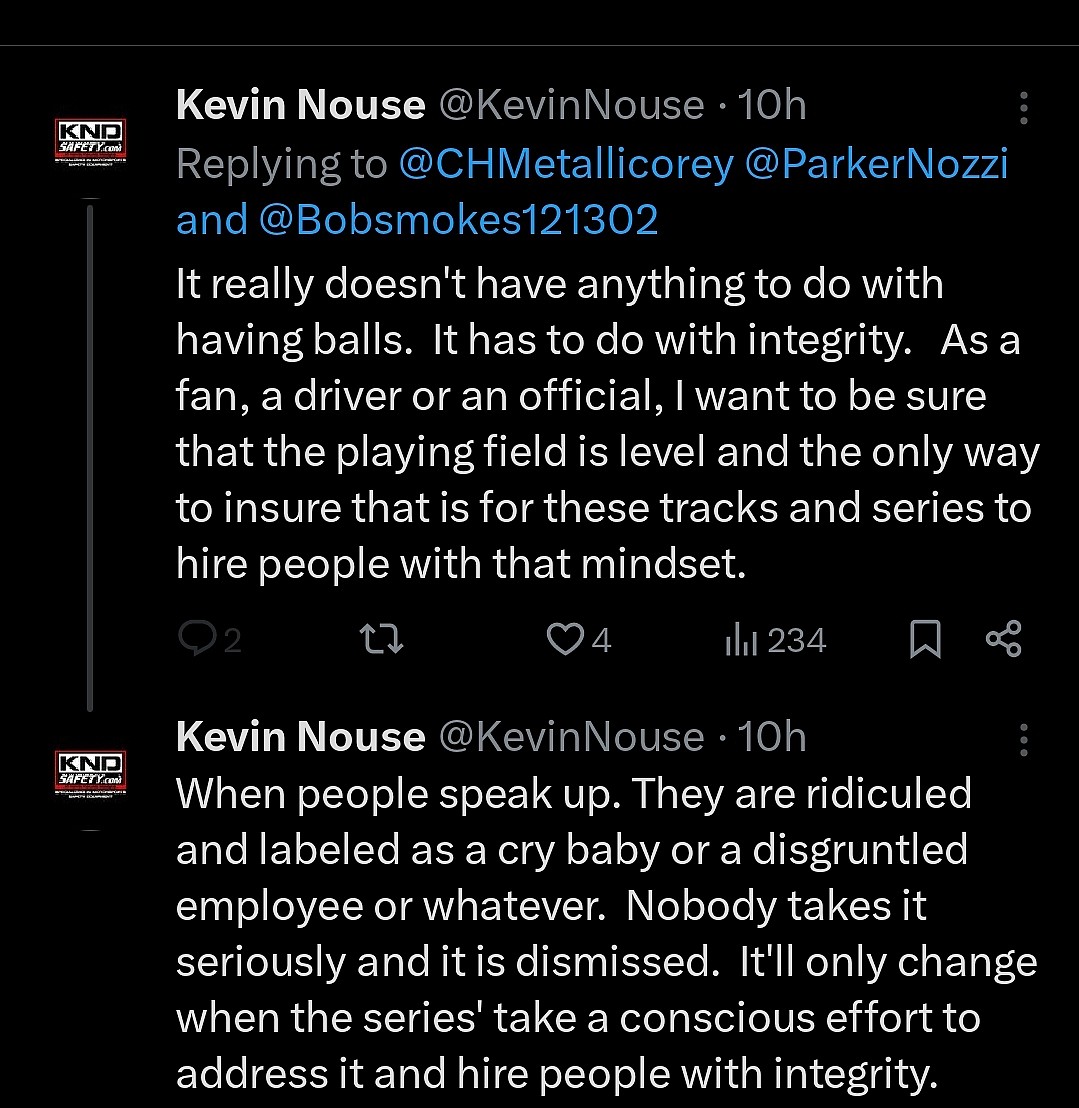This screenshot has height=1108, width=1079.
Task: Visit the @CHMetallicorey profile mention
Action: click(566, 164)
